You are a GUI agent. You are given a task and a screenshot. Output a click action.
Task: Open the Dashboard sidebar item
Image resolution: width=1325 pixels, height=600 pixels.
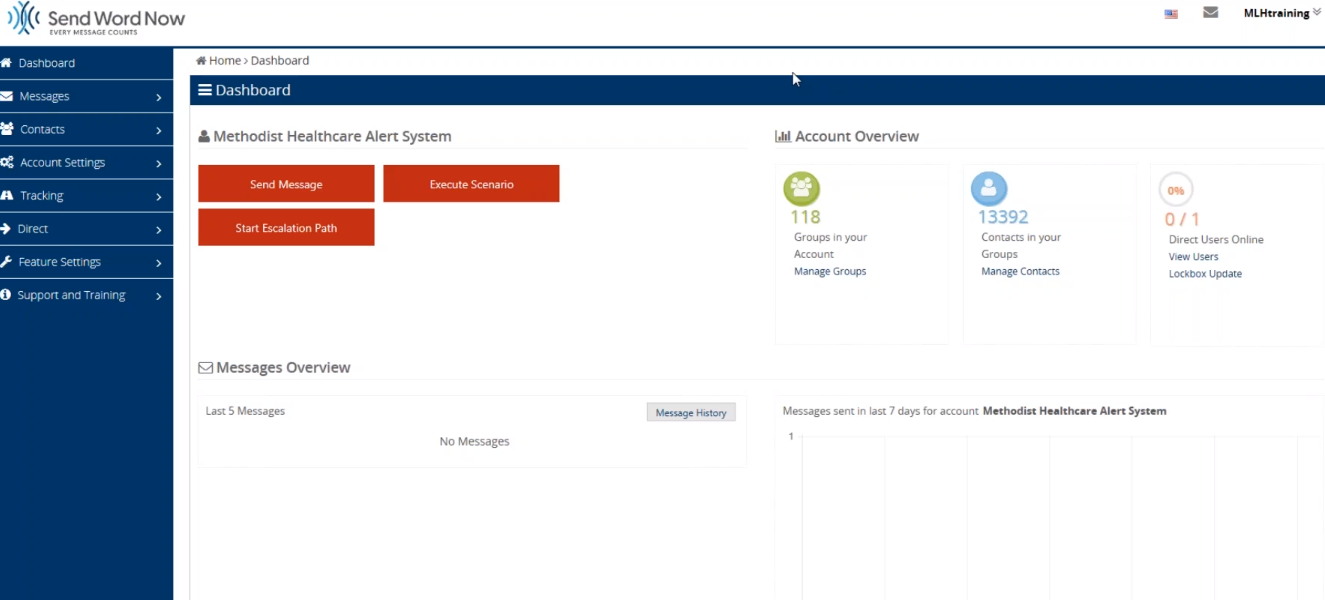[86, 63]
